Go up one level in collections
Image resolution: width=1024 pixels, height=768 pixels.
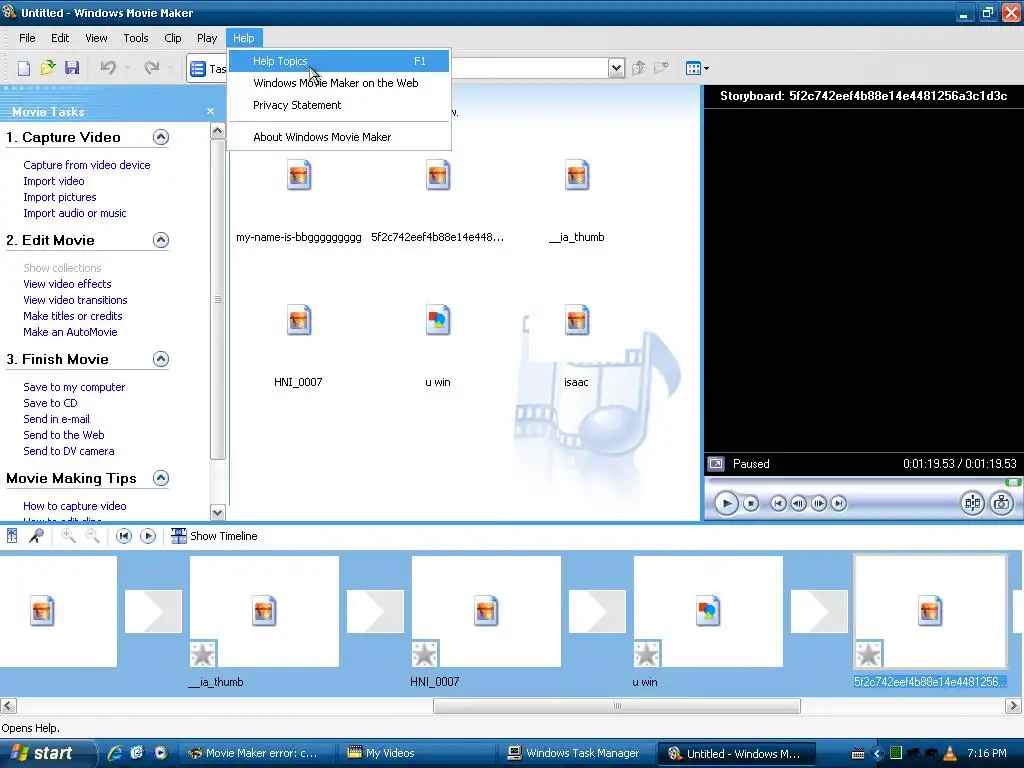(638, 68)
